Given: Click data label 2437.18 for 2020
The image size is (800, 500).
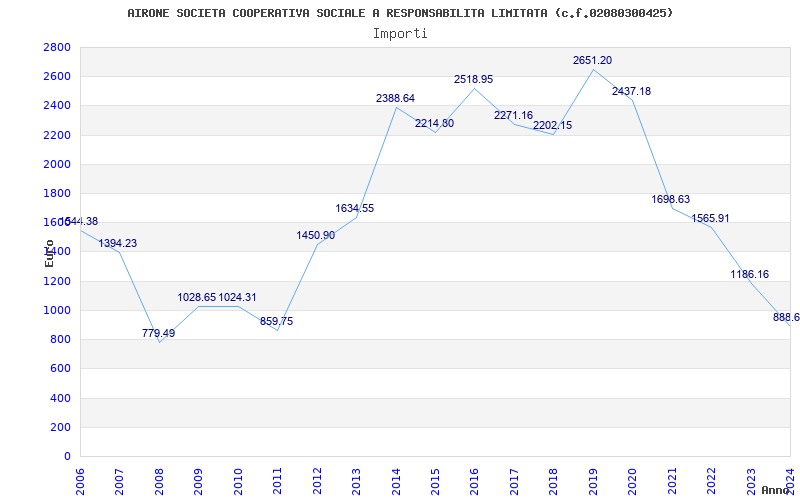Looking at the screenshot, I should [632, 91].
